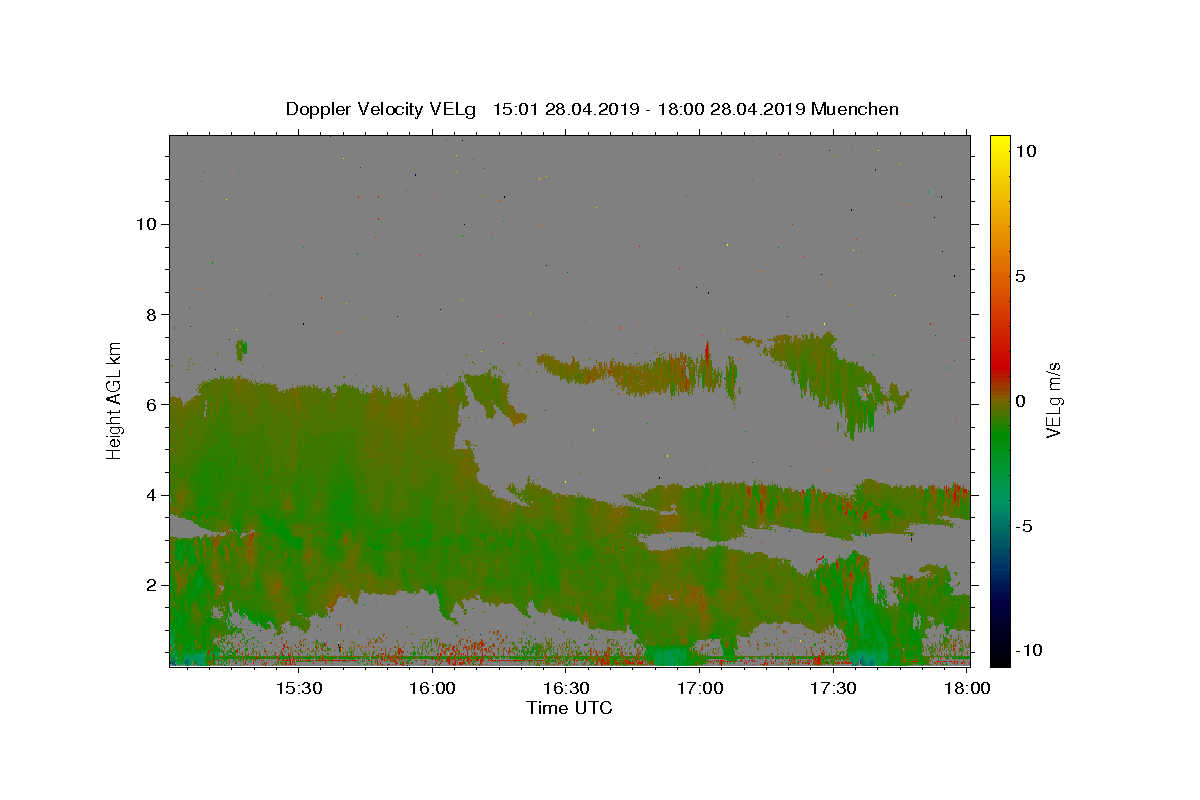Click the colorbar value -5 label
1200x800 pixels.
[x=1023, y=526]
